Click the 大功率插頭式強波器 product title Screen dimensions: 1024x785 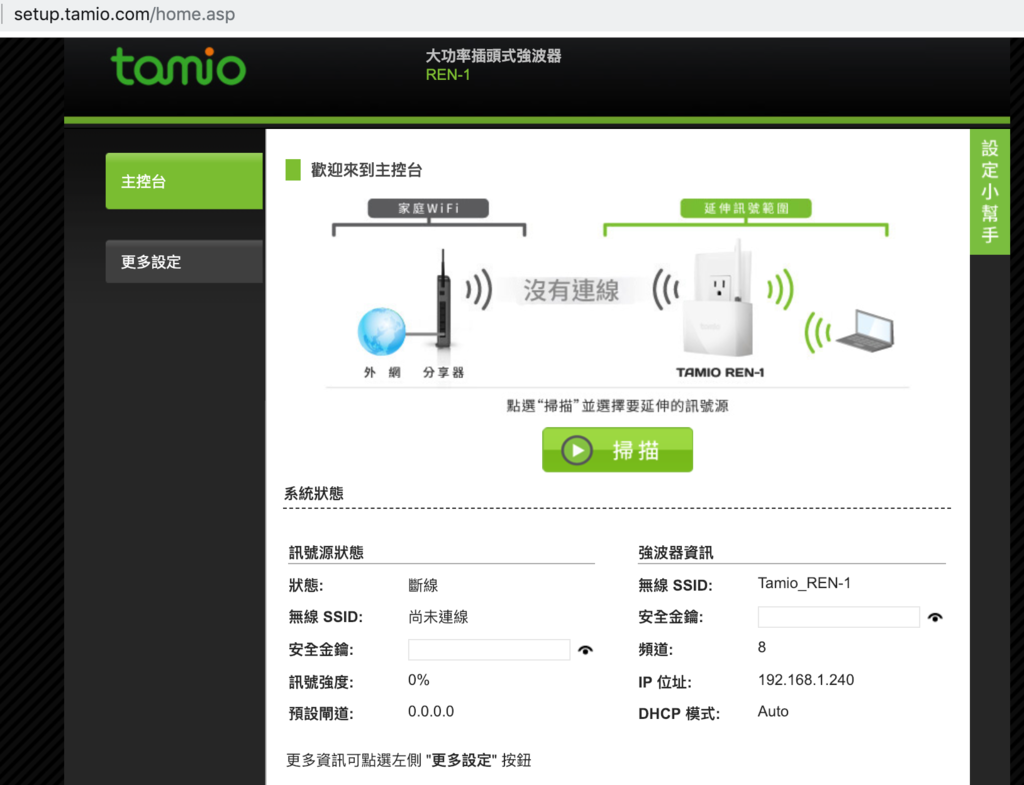pos(494,56)
